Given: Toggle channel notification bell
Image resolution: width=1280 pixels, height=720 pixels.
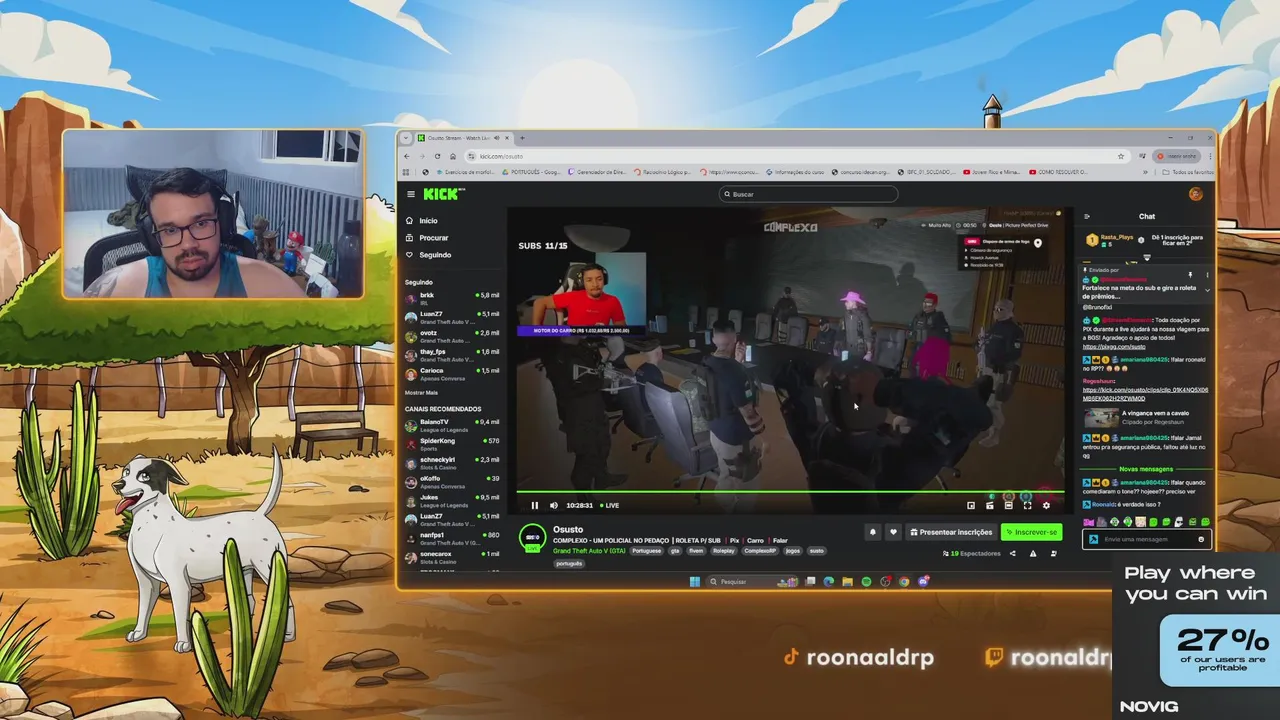Looking at the screenshot, I should pyautogui.click(x=872, y=532).
